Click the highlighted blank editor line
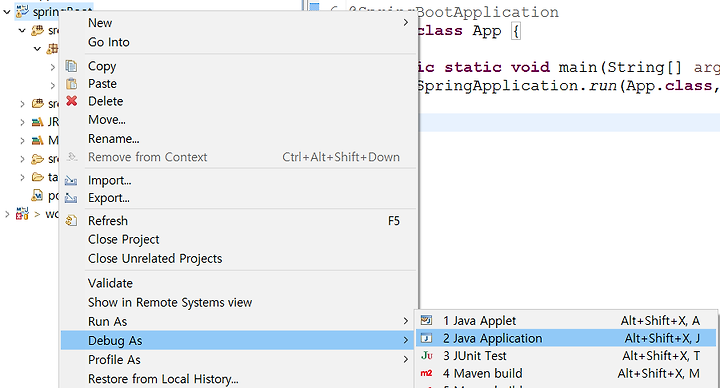The image size is (720, 388). tap(569, 123)
